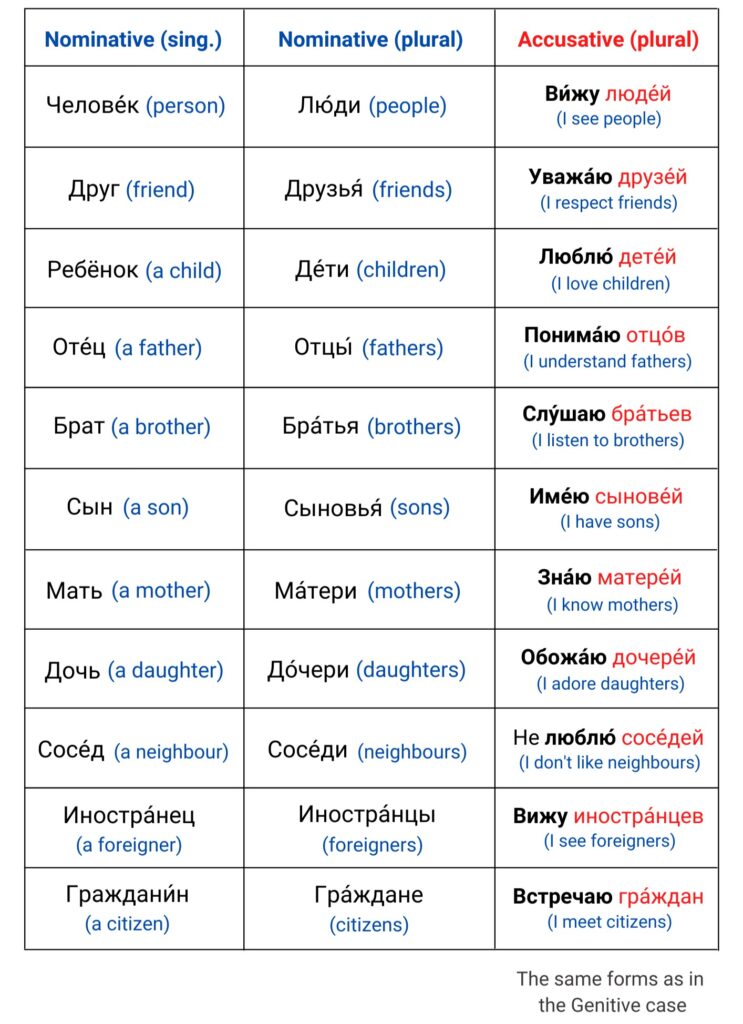Click the phrase 'Встречаю граждан'
The height and width of the screenshot is (1024, 743).
[x=608, y=897]
